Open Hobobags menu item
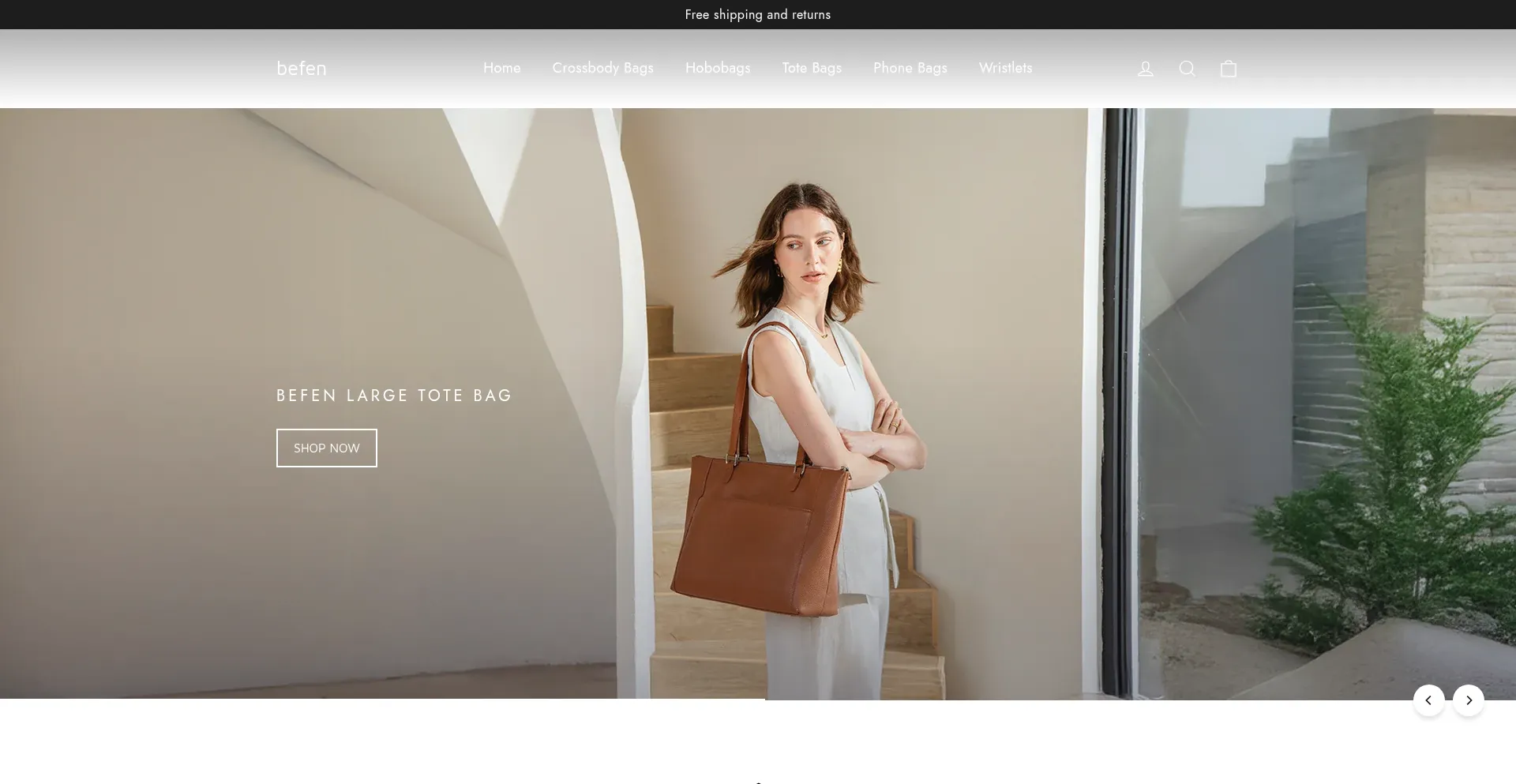 tap(718, 68)
